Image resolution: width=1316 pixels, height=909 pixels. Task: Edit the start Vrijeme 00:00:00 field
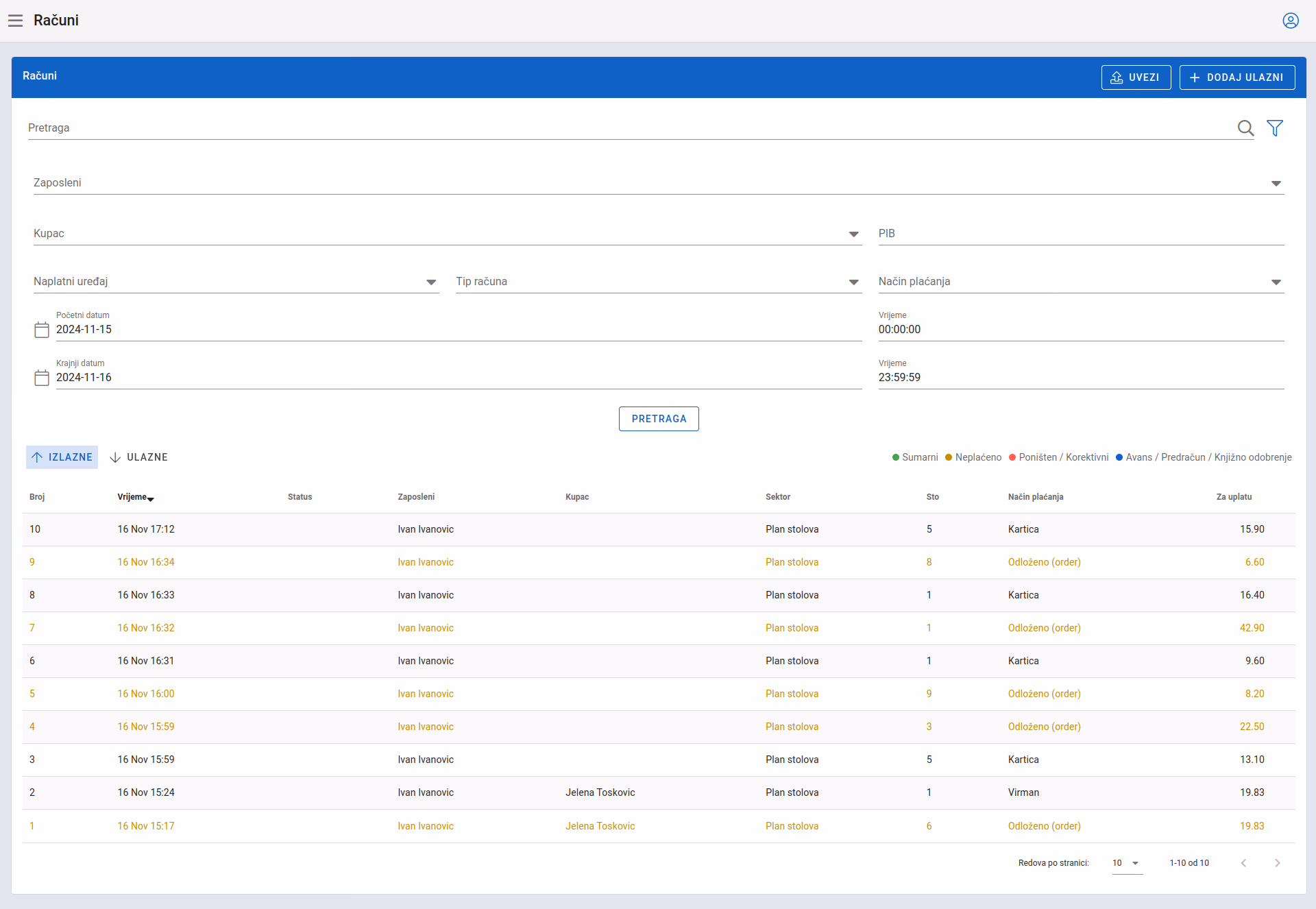[1081, 330]
